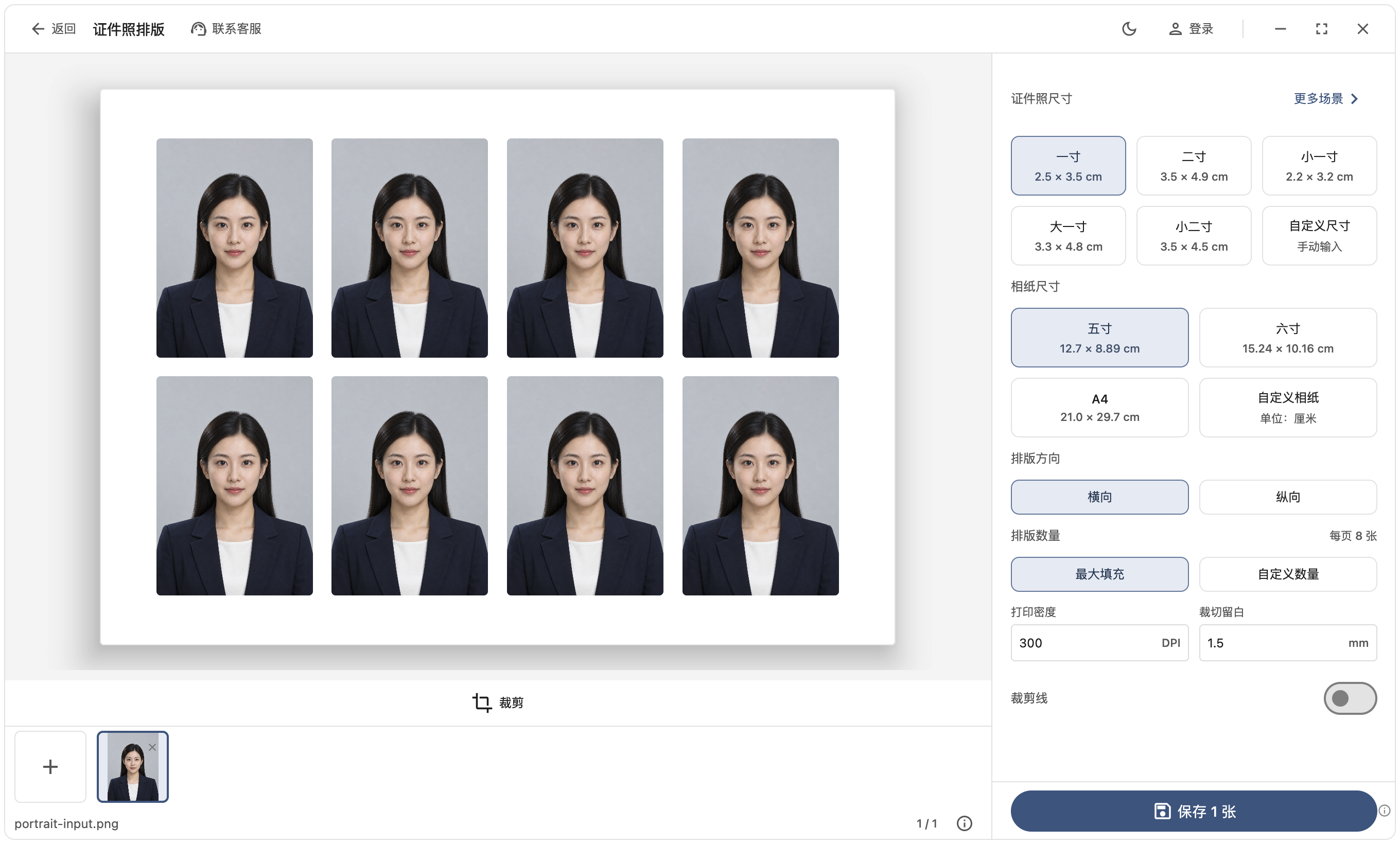Viewport: 1400px width, 844px height.
Task: Click the 更多场景 chevron arrow
Action: pos(1355,99)
